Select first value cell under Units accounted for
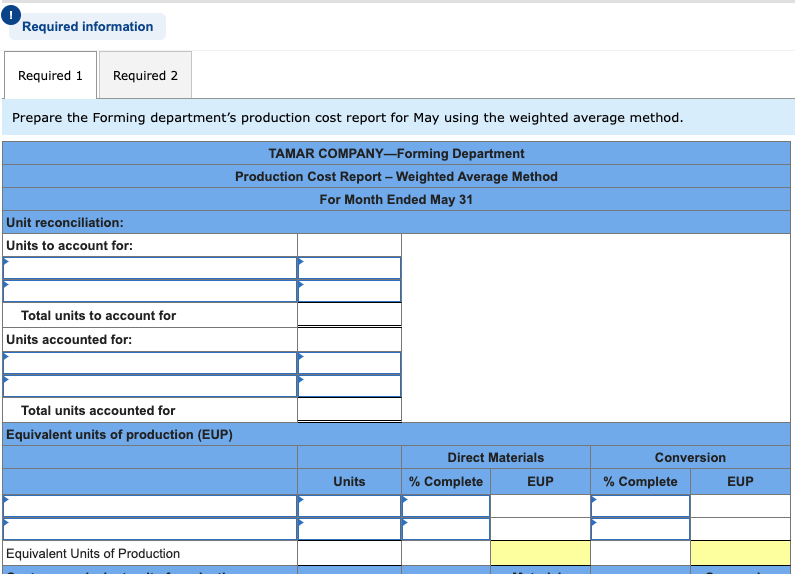795x579 pixels. 349,363
